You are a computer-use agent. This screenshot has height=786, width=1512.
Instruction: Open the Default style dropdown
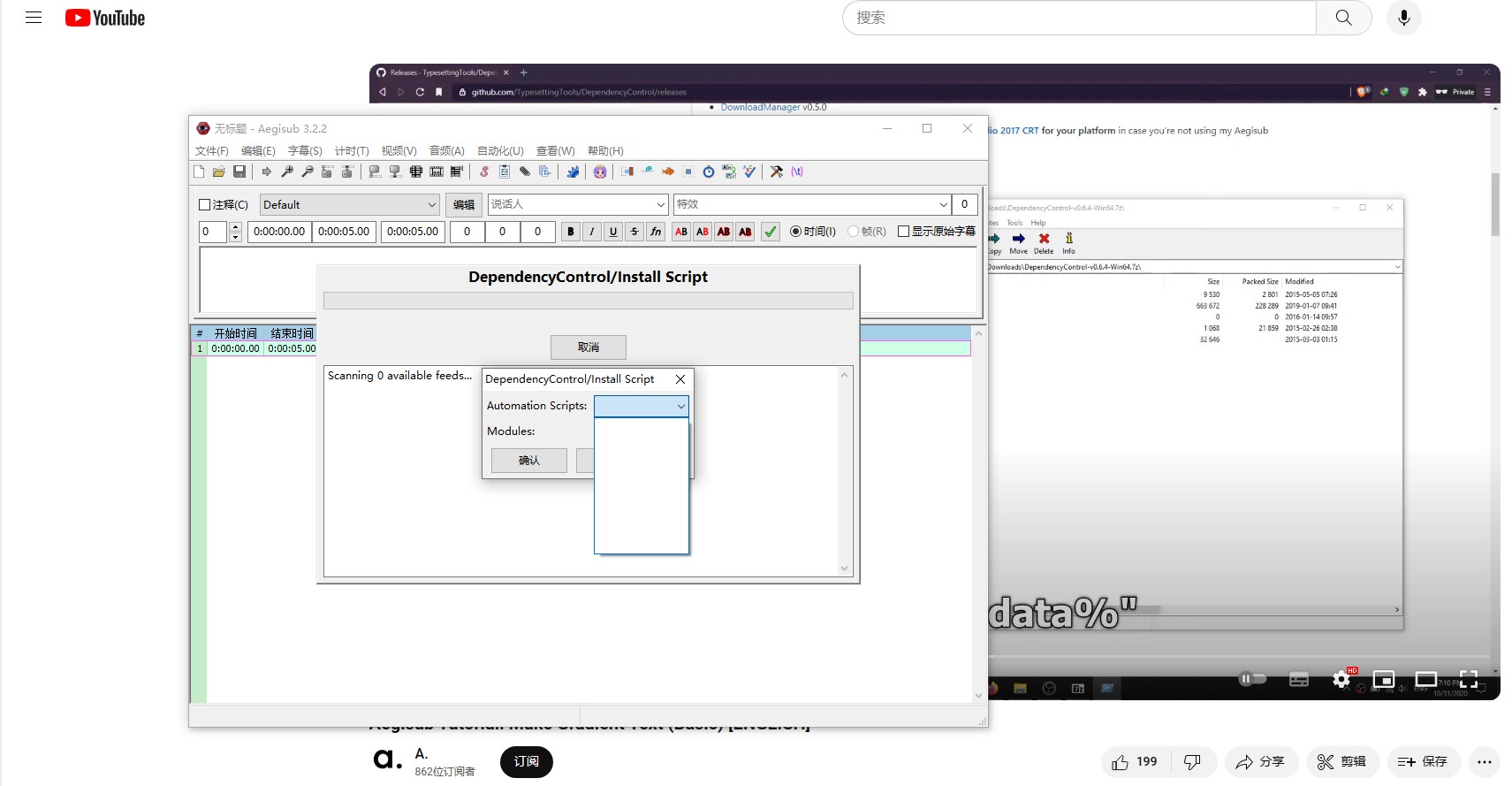pos(350,204)
